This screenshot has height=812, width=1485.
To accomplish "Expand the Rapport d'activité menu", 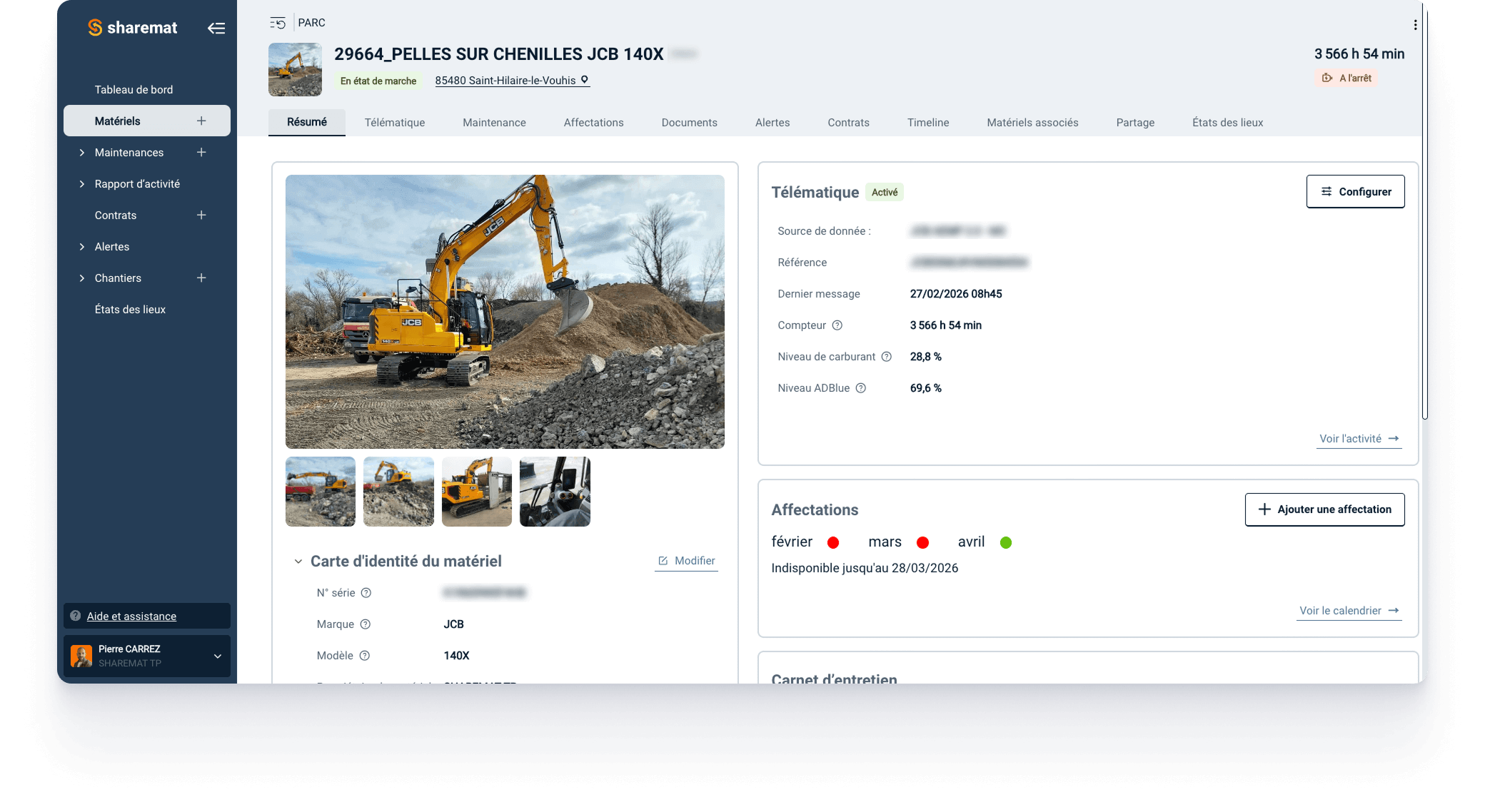I will (x=82, y=184).
